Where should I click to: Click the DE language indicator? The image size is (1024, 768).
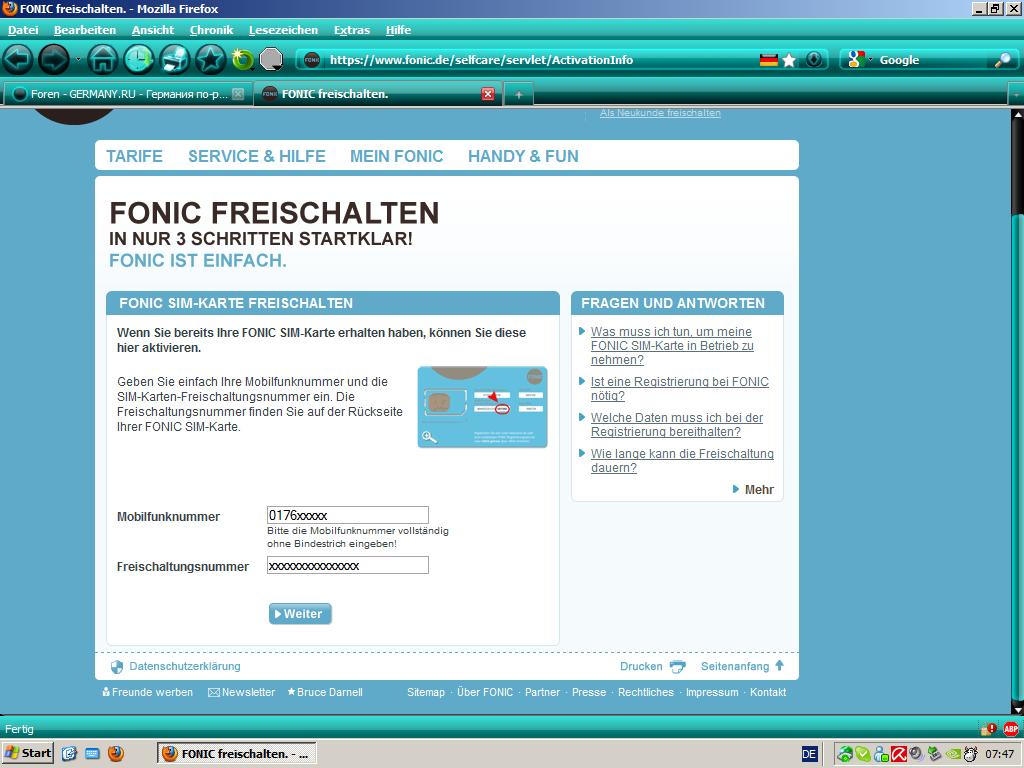click(809, 754)
